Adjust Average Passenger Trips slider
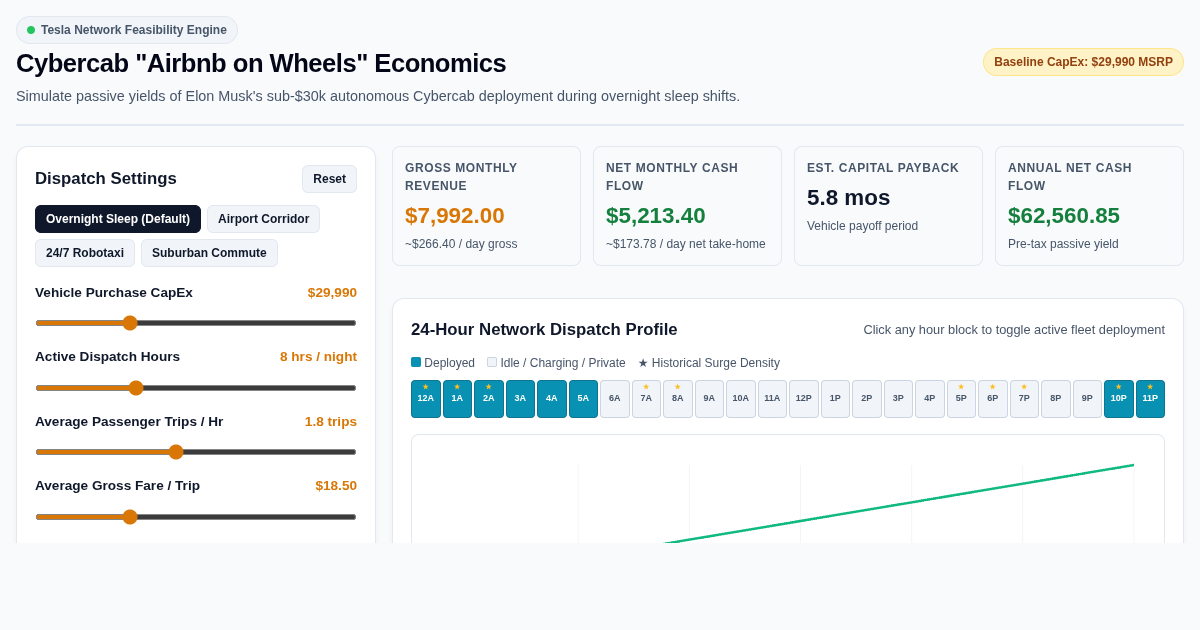Screen dimensions: 1200x630 point(196,452)
